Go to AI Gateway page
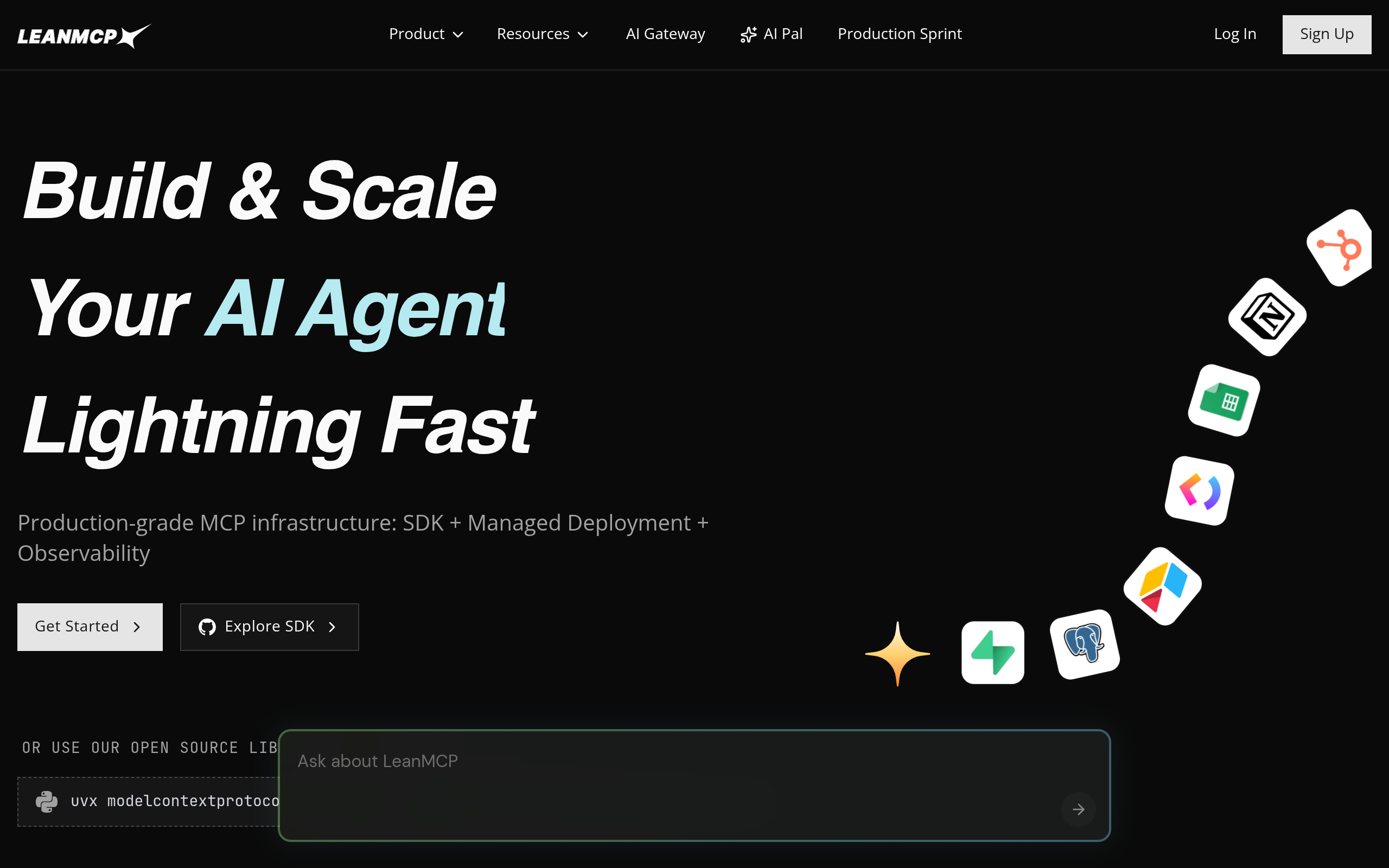The height and width of the screenshot is (868, 1389). 665,34
